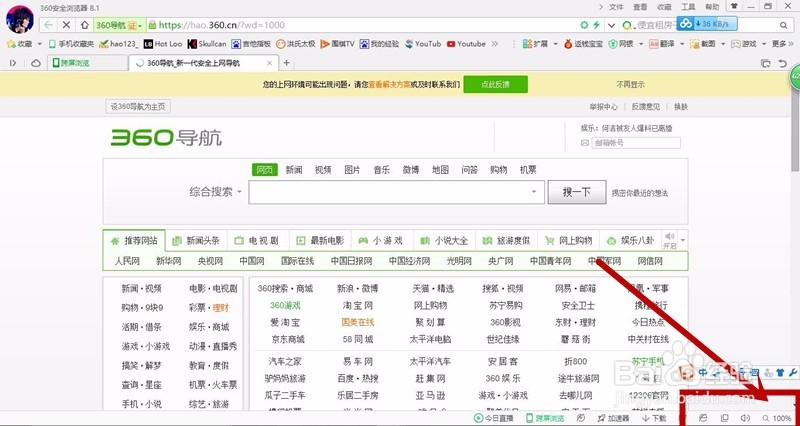Open the 人民网 link
Image resolution: width=800 pixels, height=426 pixels.
[x=127, y=261]
